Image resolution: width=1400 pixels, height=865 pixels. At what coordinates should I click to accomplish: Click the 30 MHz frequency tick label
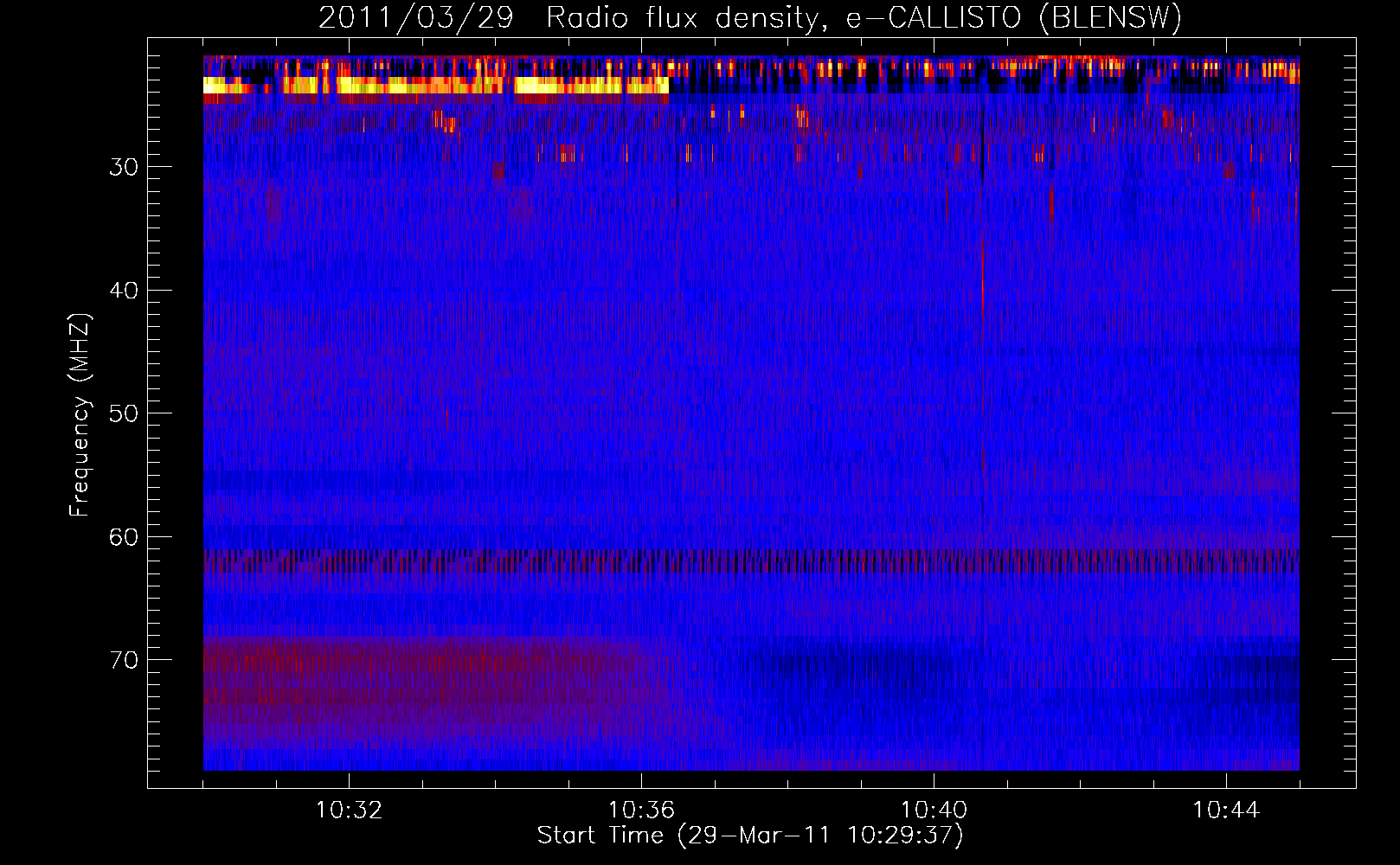(124, 167)
